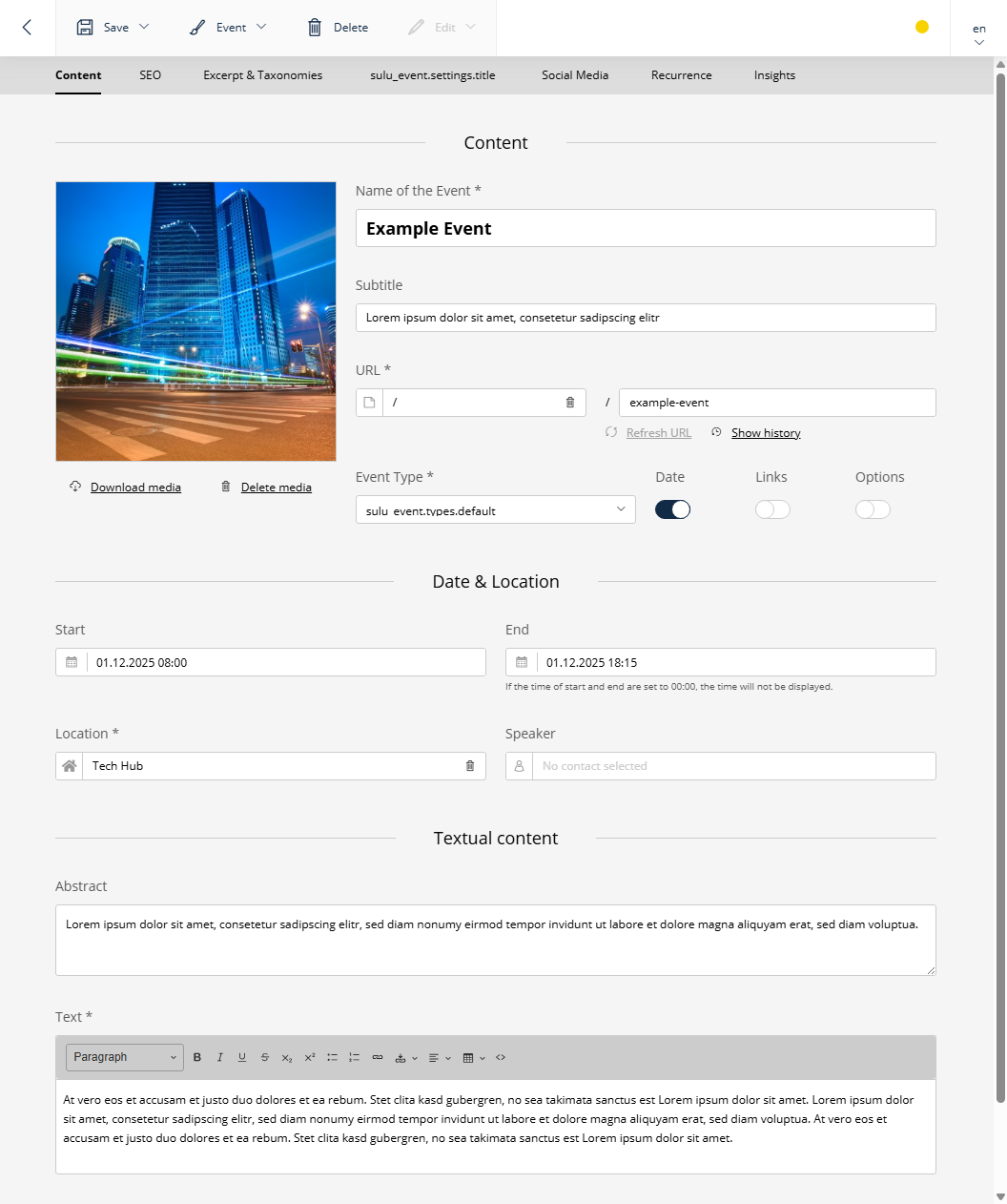Click the Location home icon

click(70, 766)
